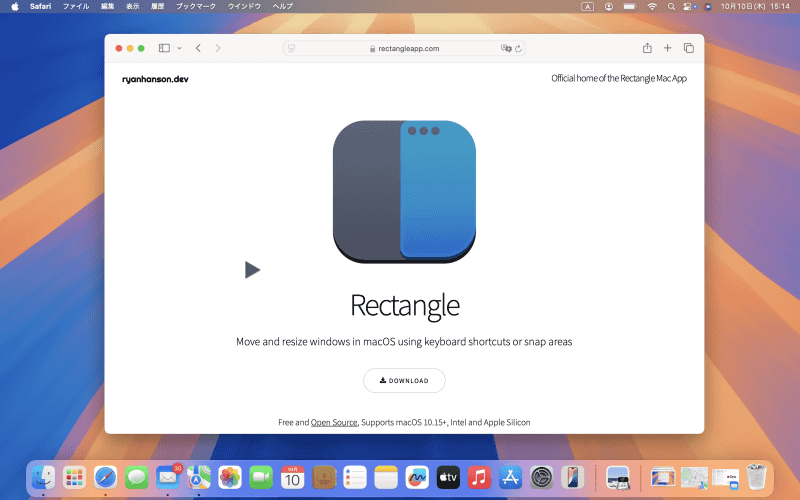Image resolution: width=800 pixels, height=500 pixels.
Task: Click the DOWNLOAD button
Action: click(404, 381)
